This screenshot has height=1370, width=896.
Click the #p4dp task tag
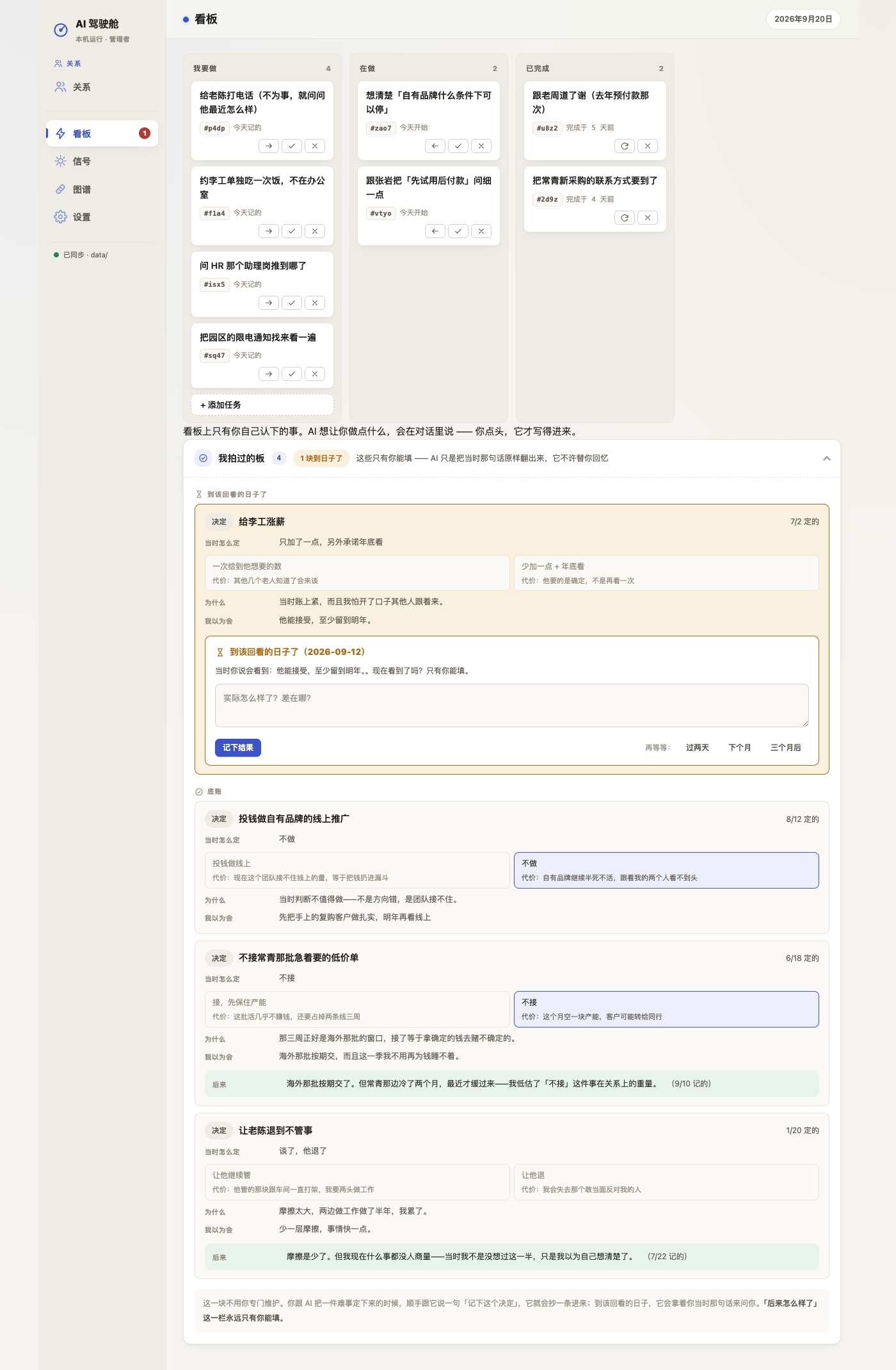(x=214, y=128)
